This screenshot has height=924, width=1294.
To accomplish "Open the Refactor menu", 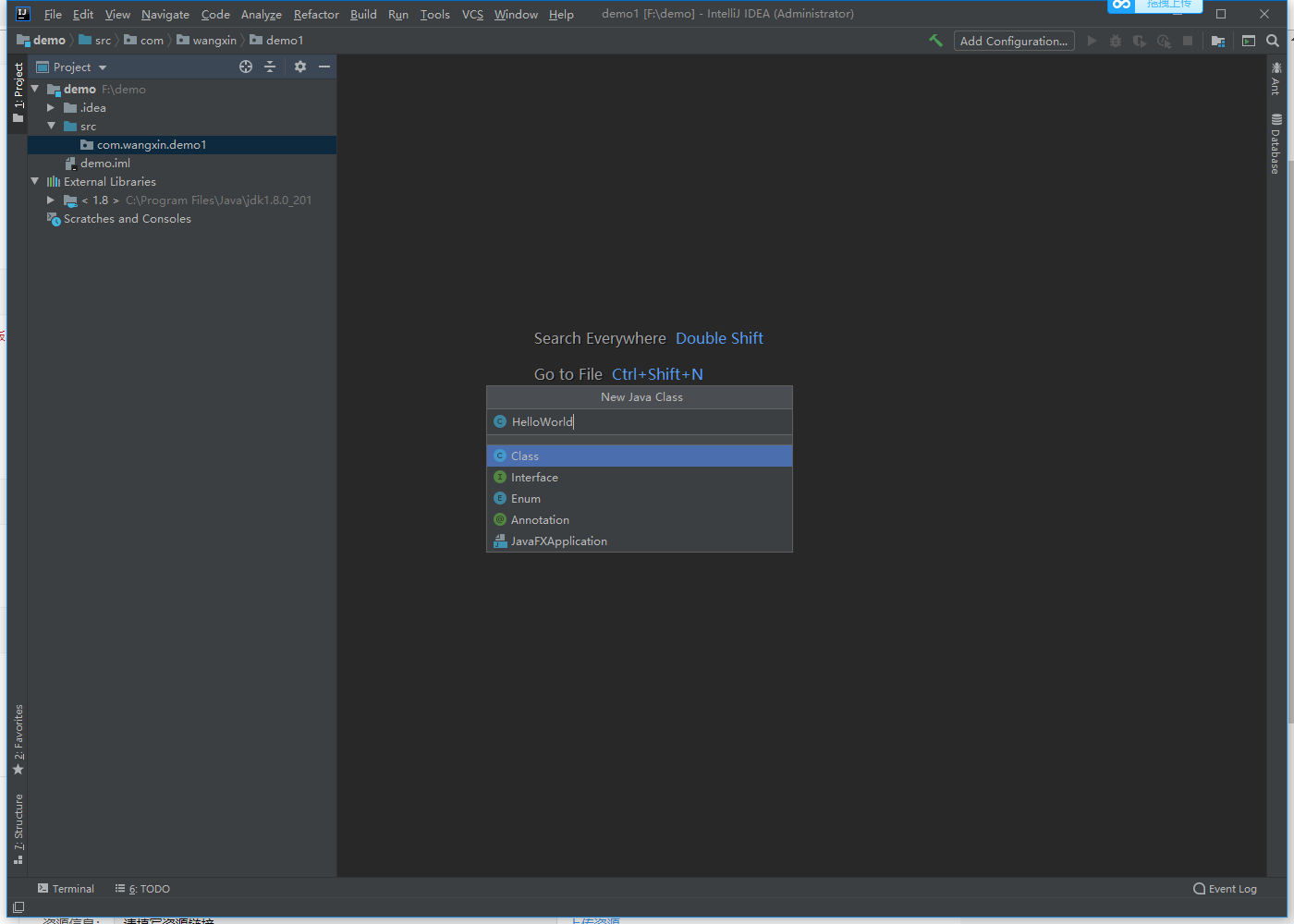I will [x=316, y=14].
